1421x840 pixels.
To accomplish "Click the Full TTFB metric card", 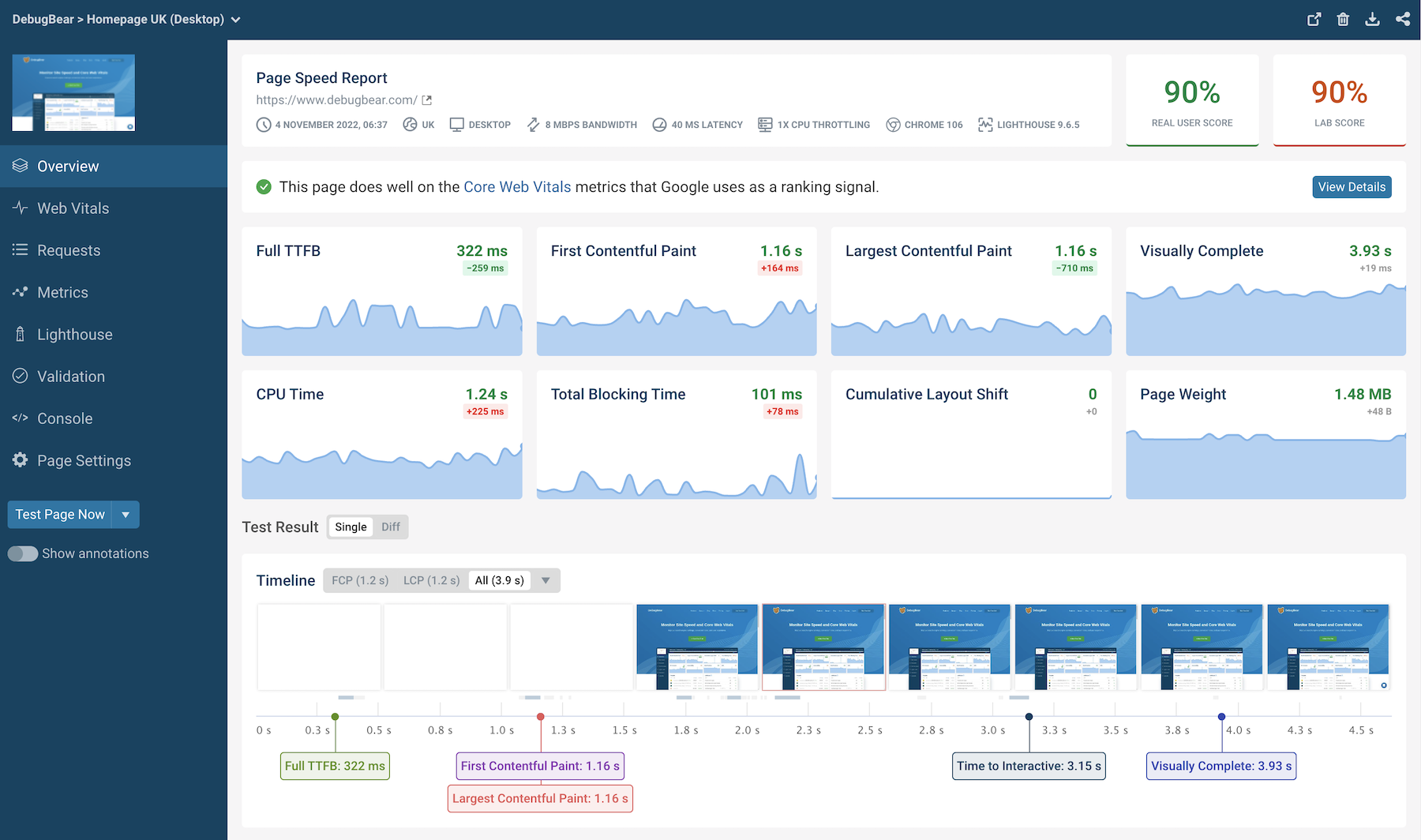I will tap(382, 291).
